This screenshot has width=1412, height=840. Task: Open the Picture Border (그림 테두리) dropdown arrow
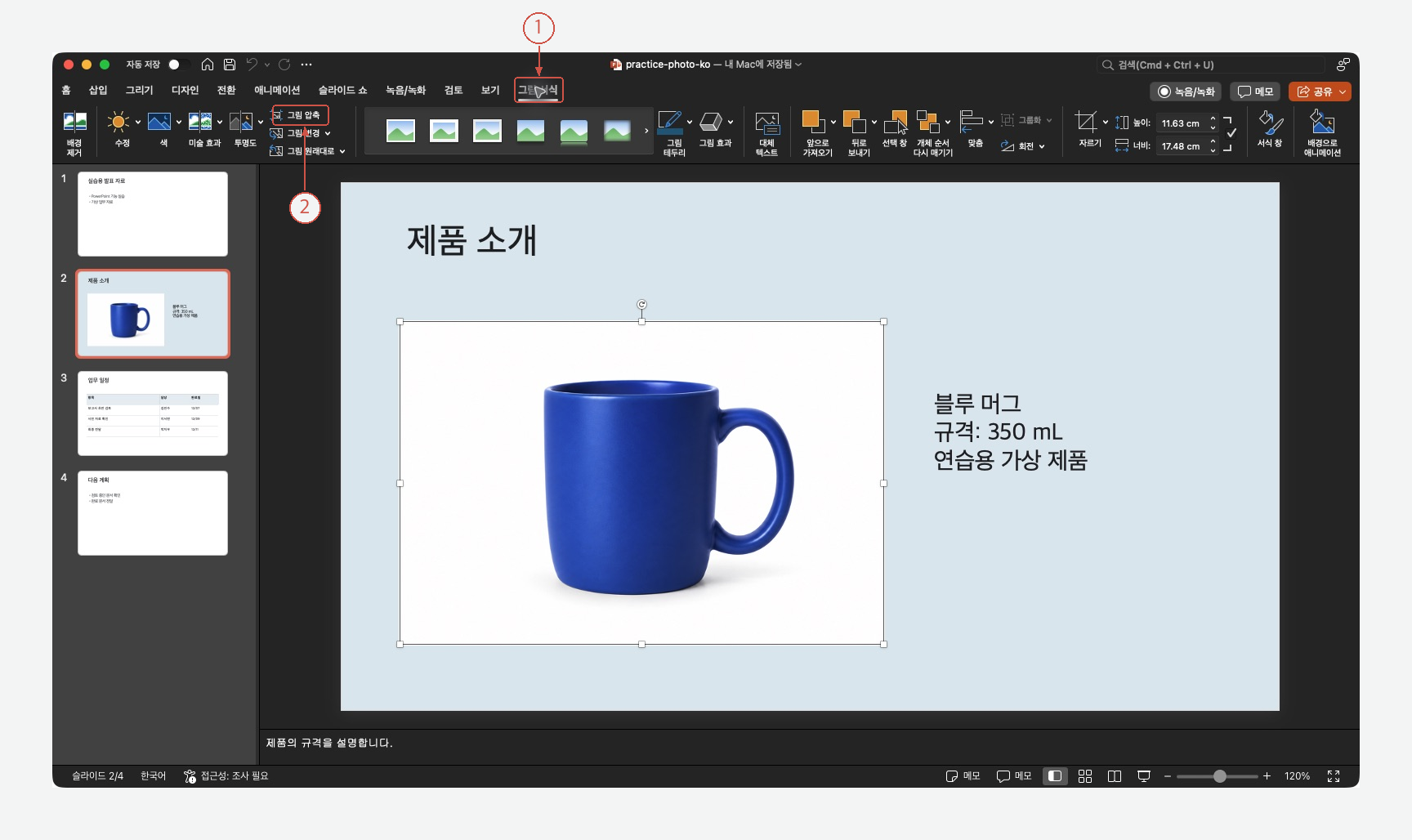pos(690,123)
